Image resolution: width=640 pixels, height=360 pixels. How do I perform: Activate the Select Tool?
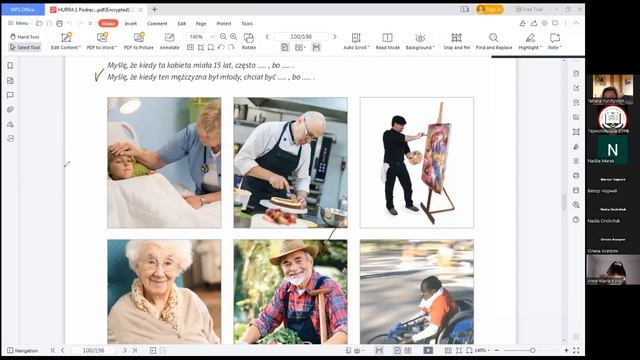pyautogui.click(x=24, y=47)
